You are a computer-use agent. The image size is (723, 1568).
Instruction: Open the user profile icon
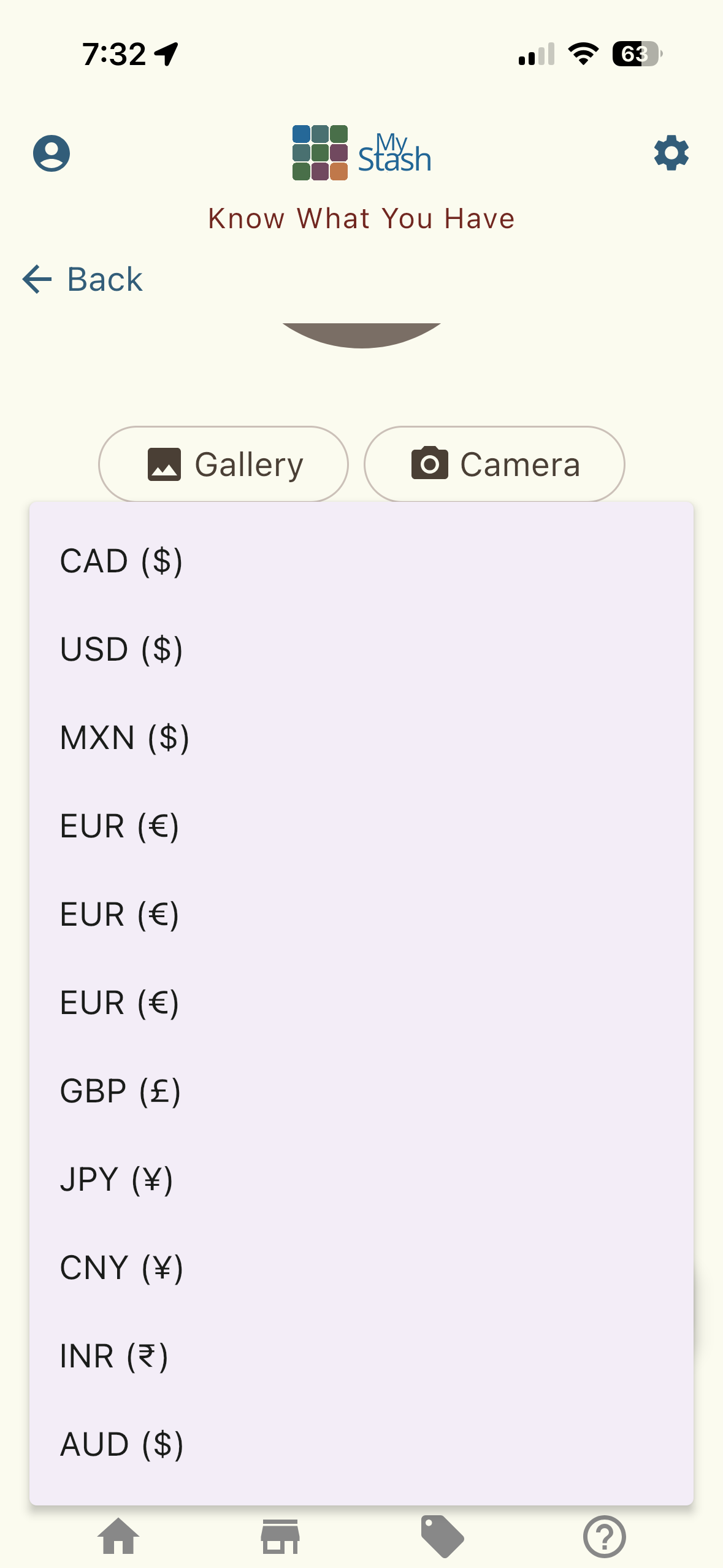tap(52, 153)
